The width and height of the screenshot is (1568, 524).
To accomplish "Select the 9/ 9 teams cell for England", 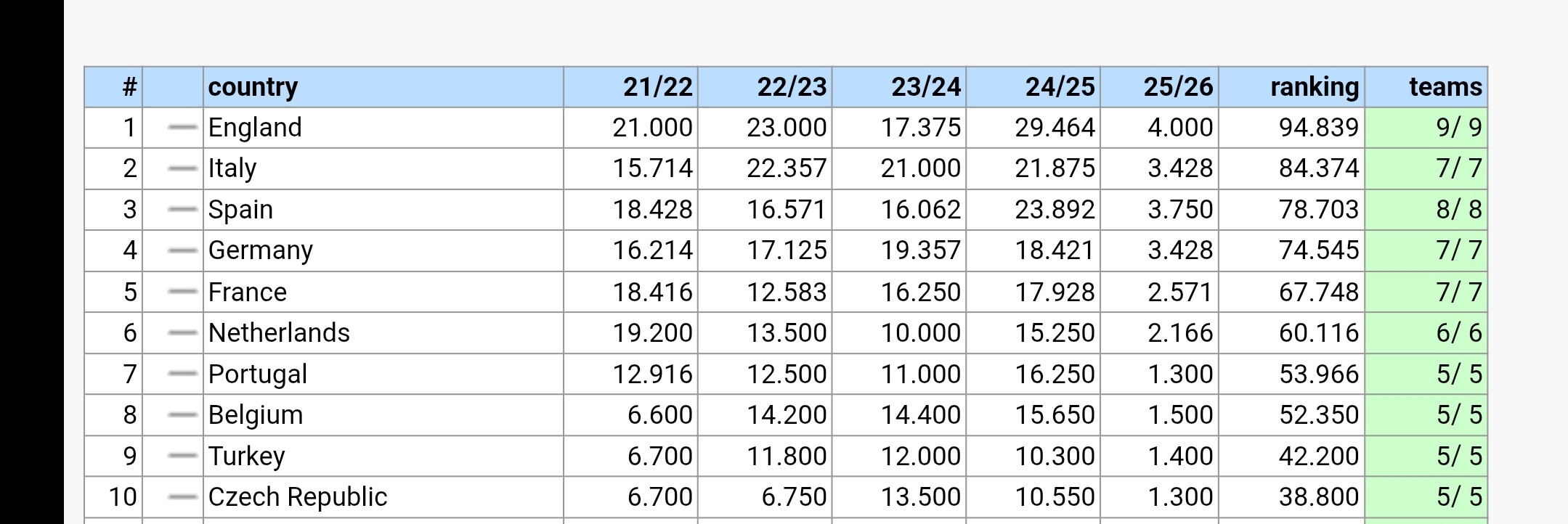I will point(1426,128).
